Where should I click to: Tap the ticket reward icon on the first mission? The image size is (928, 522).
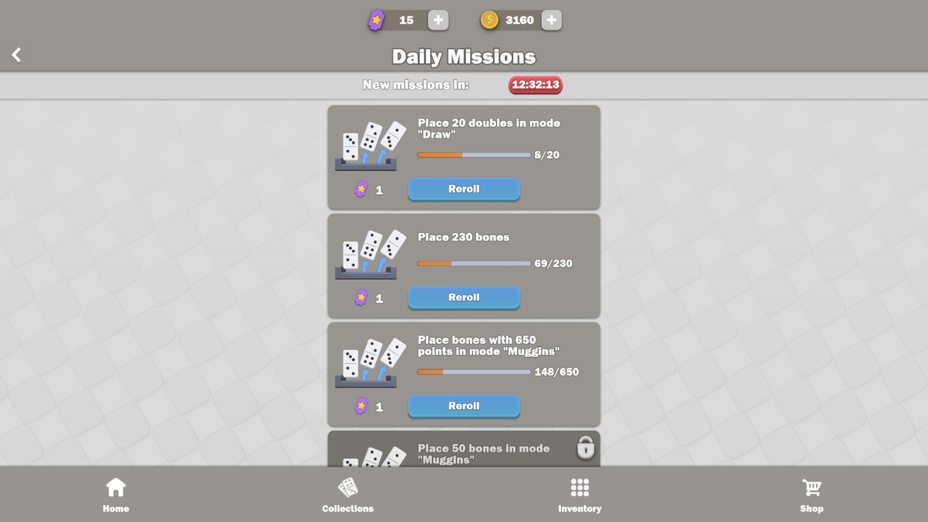(361, 189)
